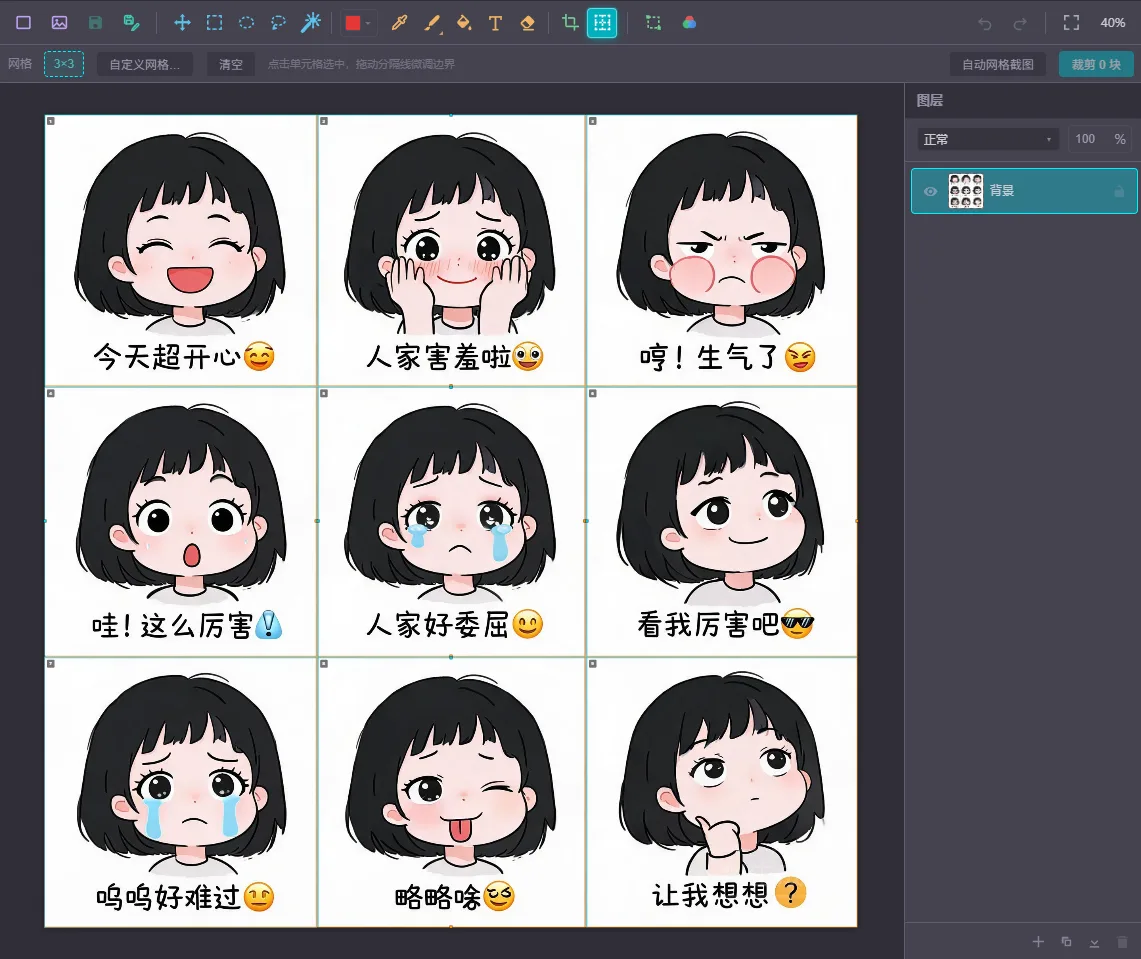1141x959 pixels.
Task: Check the cell box for 略略略
Action: click(x=324, y=664)
